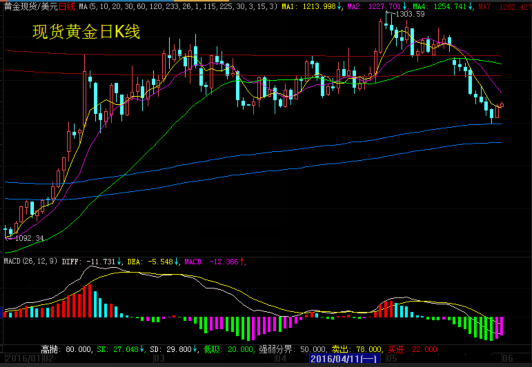
Task: Click the yellow 卖出 78.000 label
Action: (x=356, y=349)
